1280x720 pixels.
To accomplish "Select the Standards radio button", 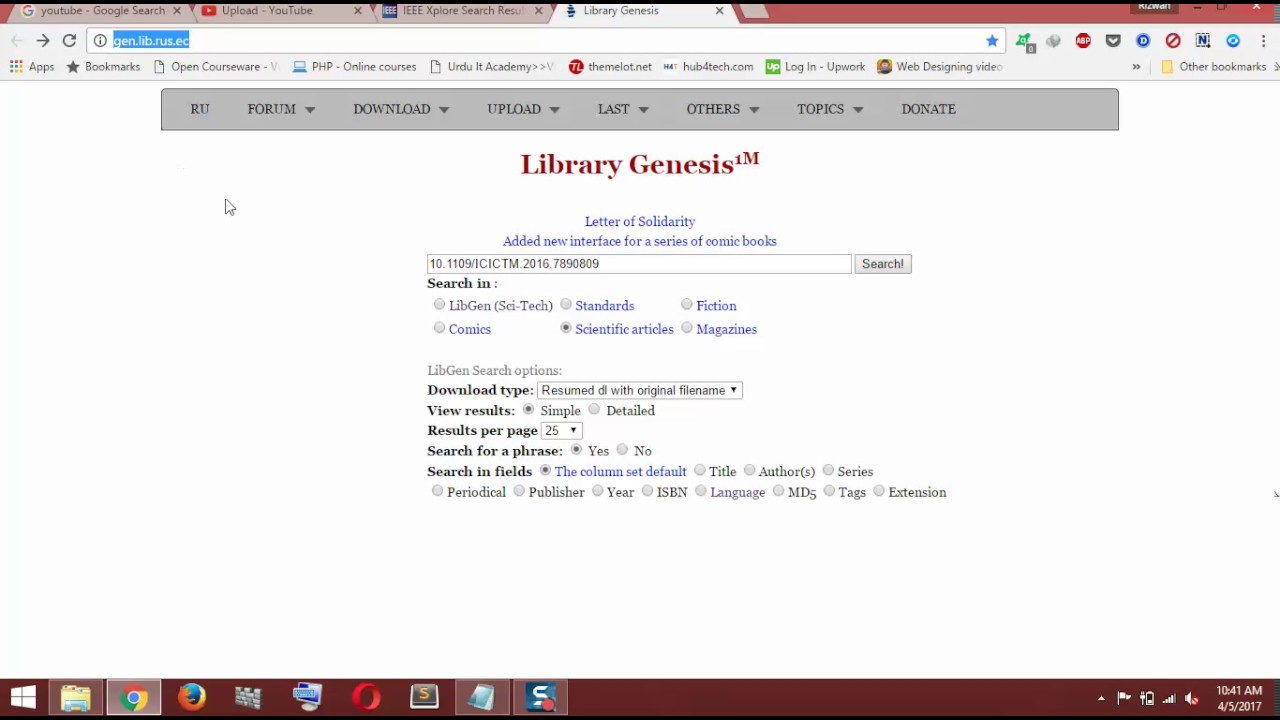I will [566, 304].
